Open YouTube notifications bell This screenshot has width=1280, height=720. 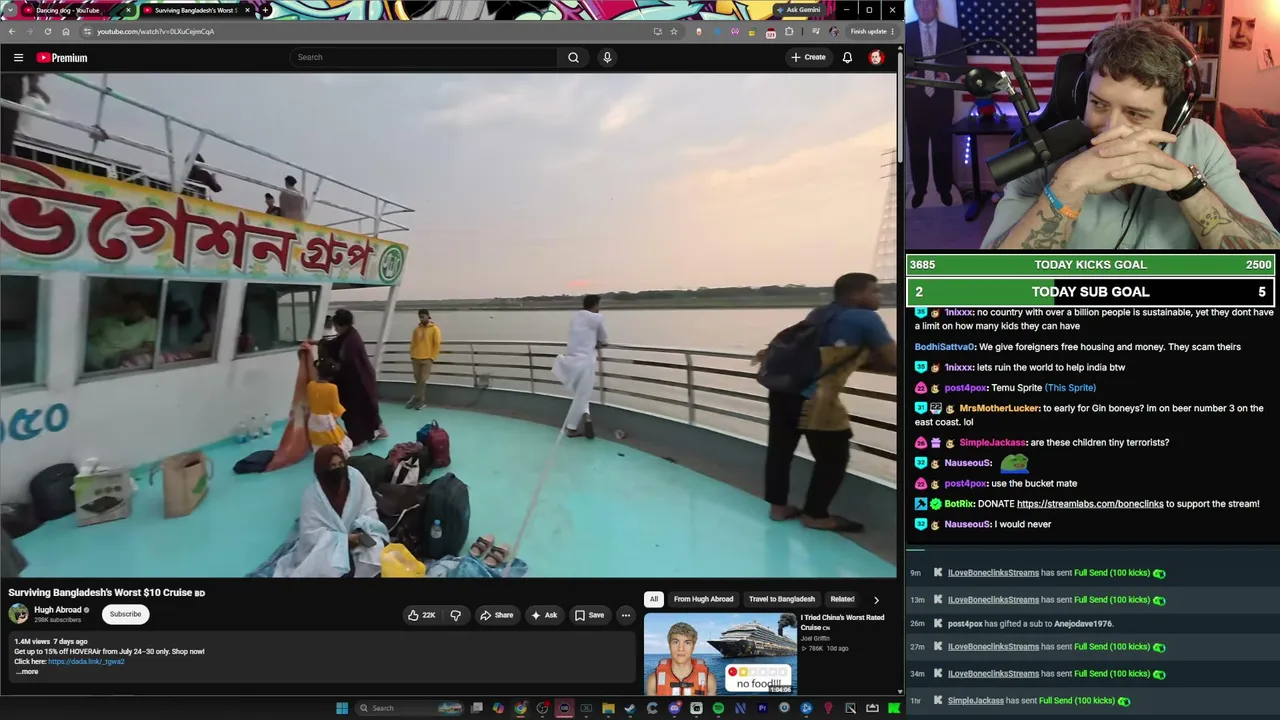847,57
